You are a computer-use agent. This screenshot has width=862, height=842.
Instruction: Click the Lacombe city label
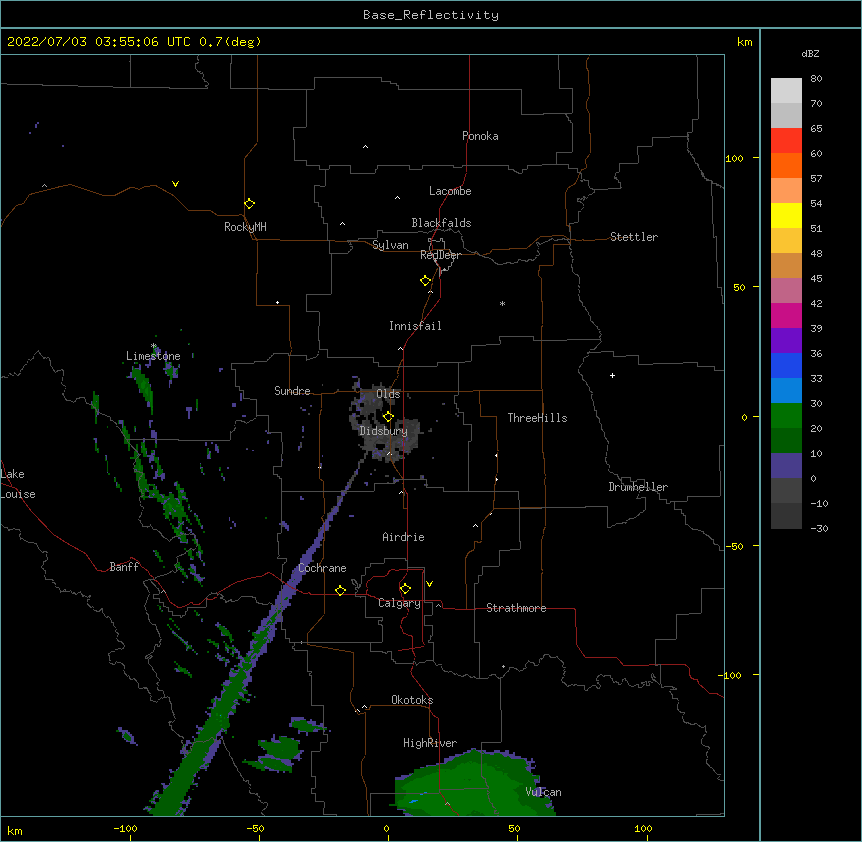(450, 191)
